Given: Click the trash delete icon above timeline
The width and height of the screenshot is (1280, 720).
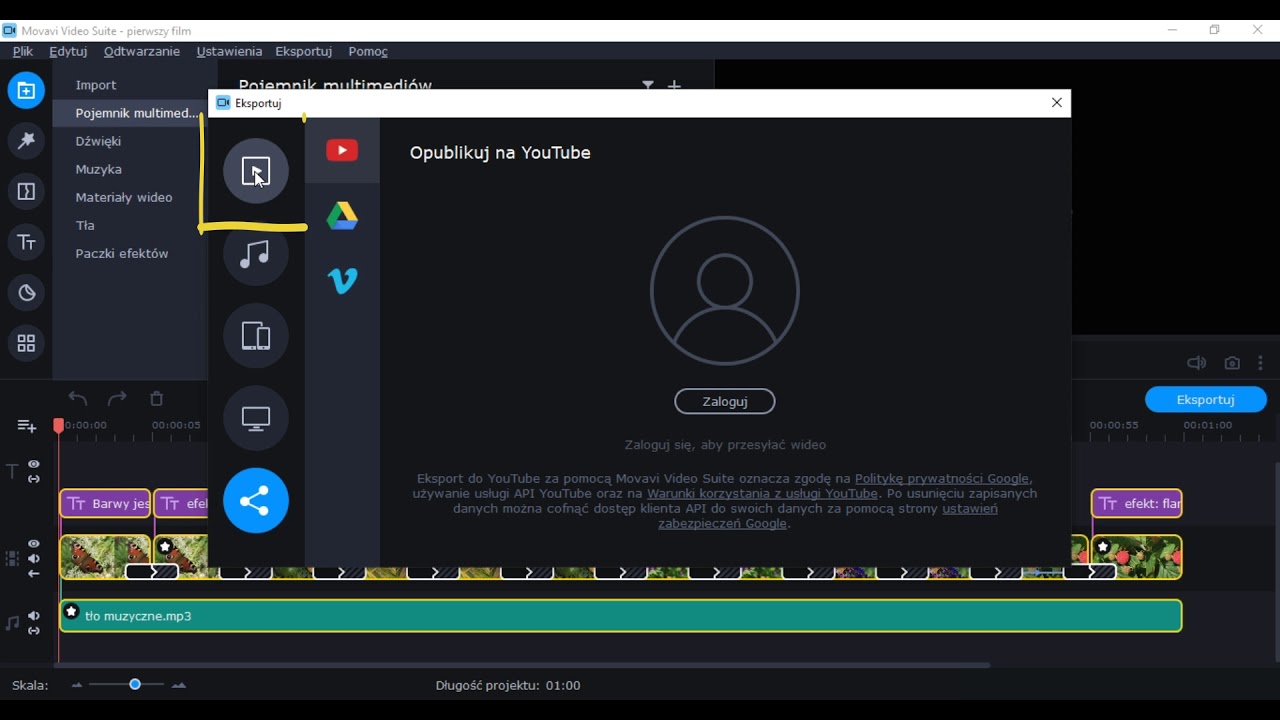Looking at the screenshot, I should (x=156, y=398).
